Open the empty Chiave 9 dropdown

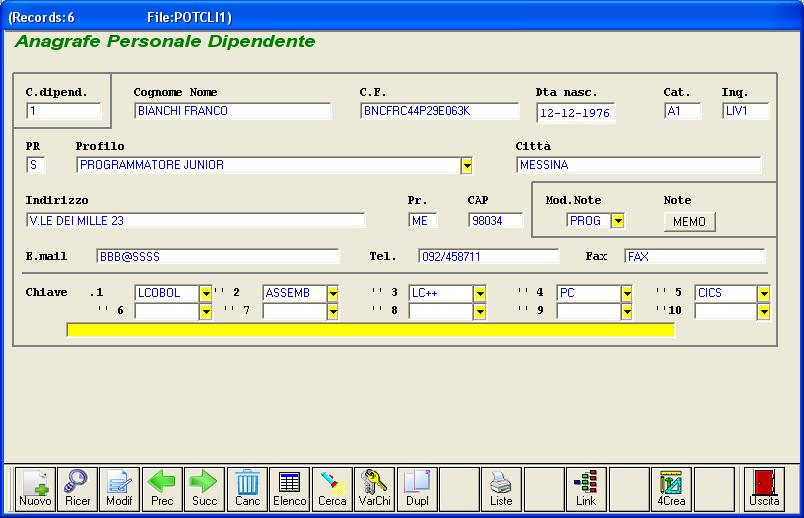click(627, 311)
